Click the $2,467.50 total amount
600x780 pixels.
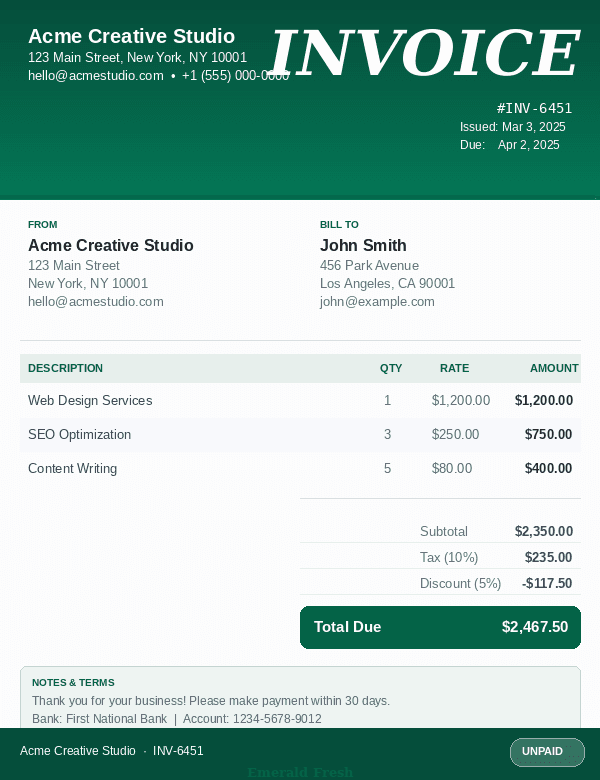point(535,627)
